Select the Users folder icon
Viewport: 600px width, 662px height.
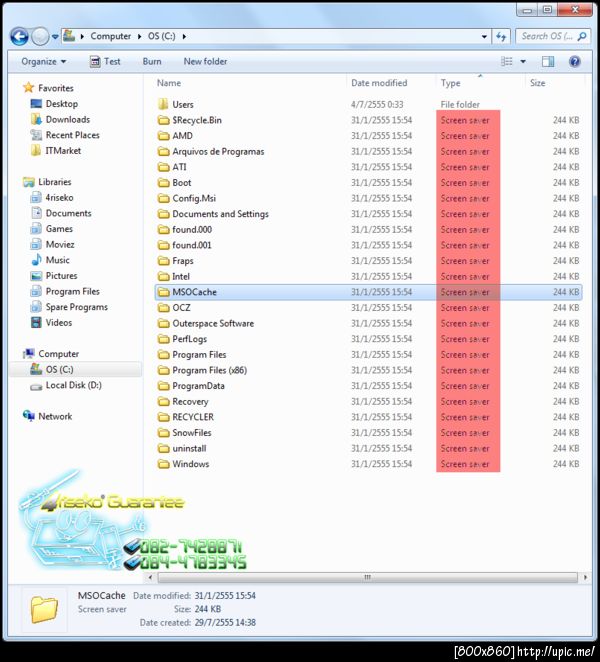coord(163,104)
